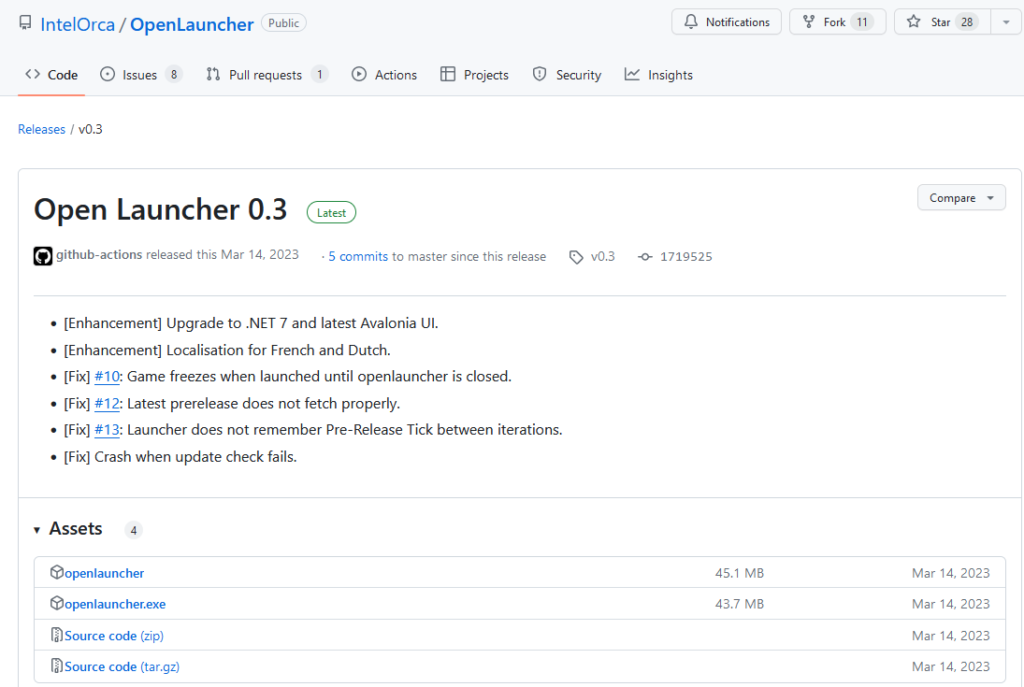Click the openlauncher.exe package icon
Screen dimensions: 1024x687
57,604
